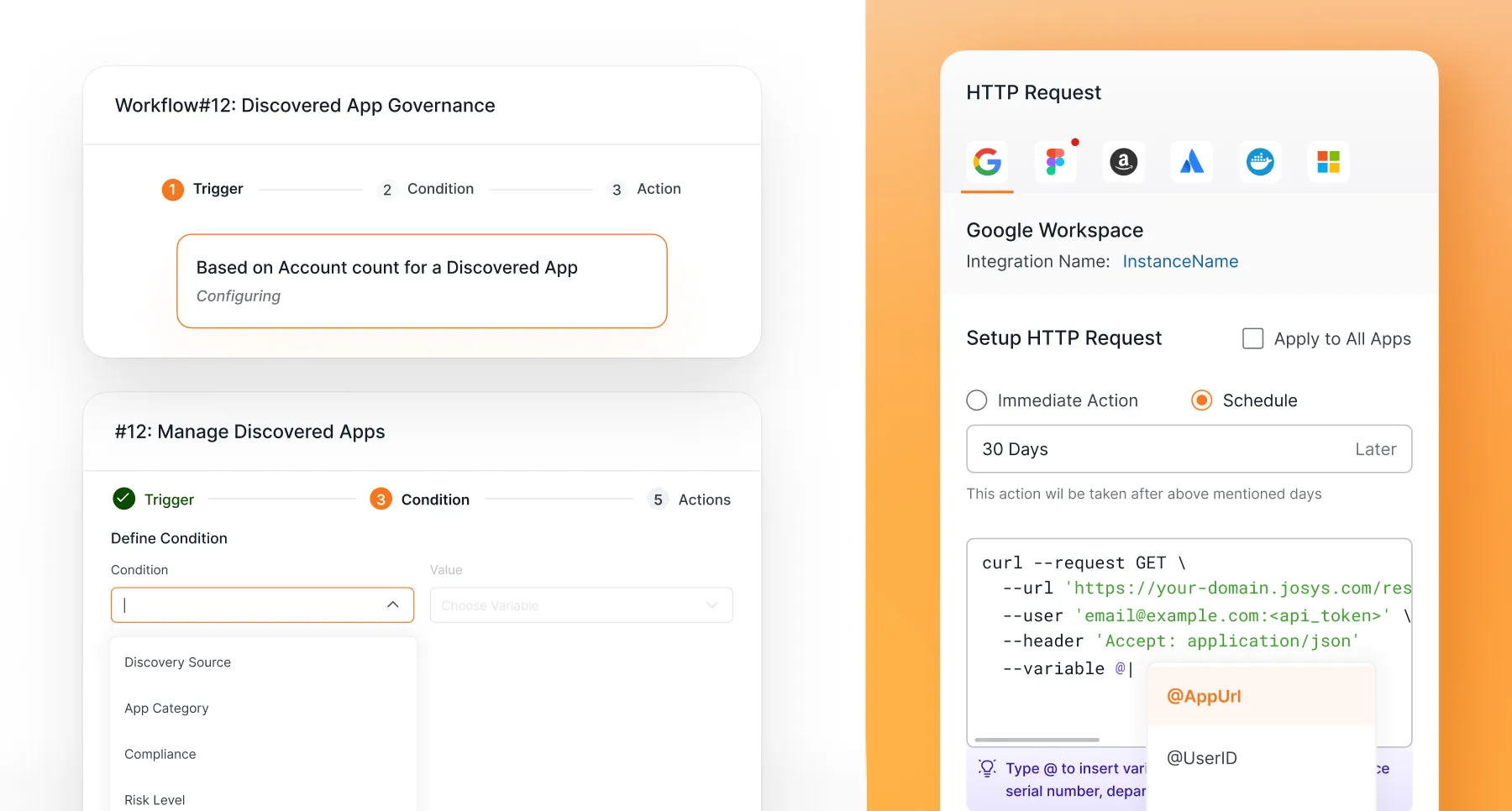The height and width of the screenshot is (811, 1512).
Task: Click the 'Define Condition' heading
Action: click(169, 538)
